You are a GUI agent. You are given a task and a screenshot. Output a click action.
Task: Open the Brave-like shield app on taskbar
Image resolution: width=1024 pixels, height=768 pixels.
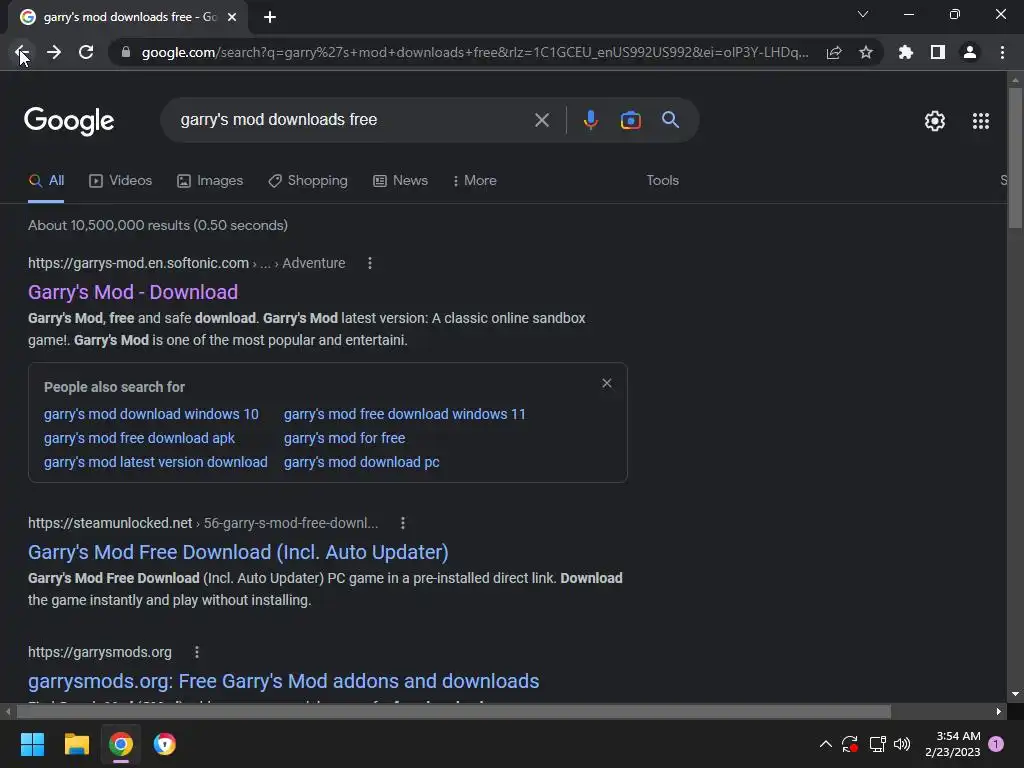tap(165, 744)
